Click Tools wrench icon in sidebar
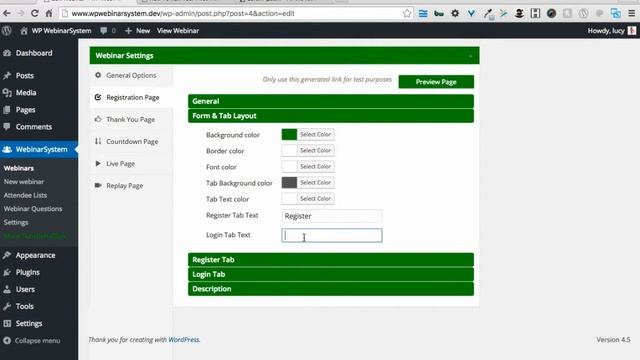 click(x=7, y=306)
